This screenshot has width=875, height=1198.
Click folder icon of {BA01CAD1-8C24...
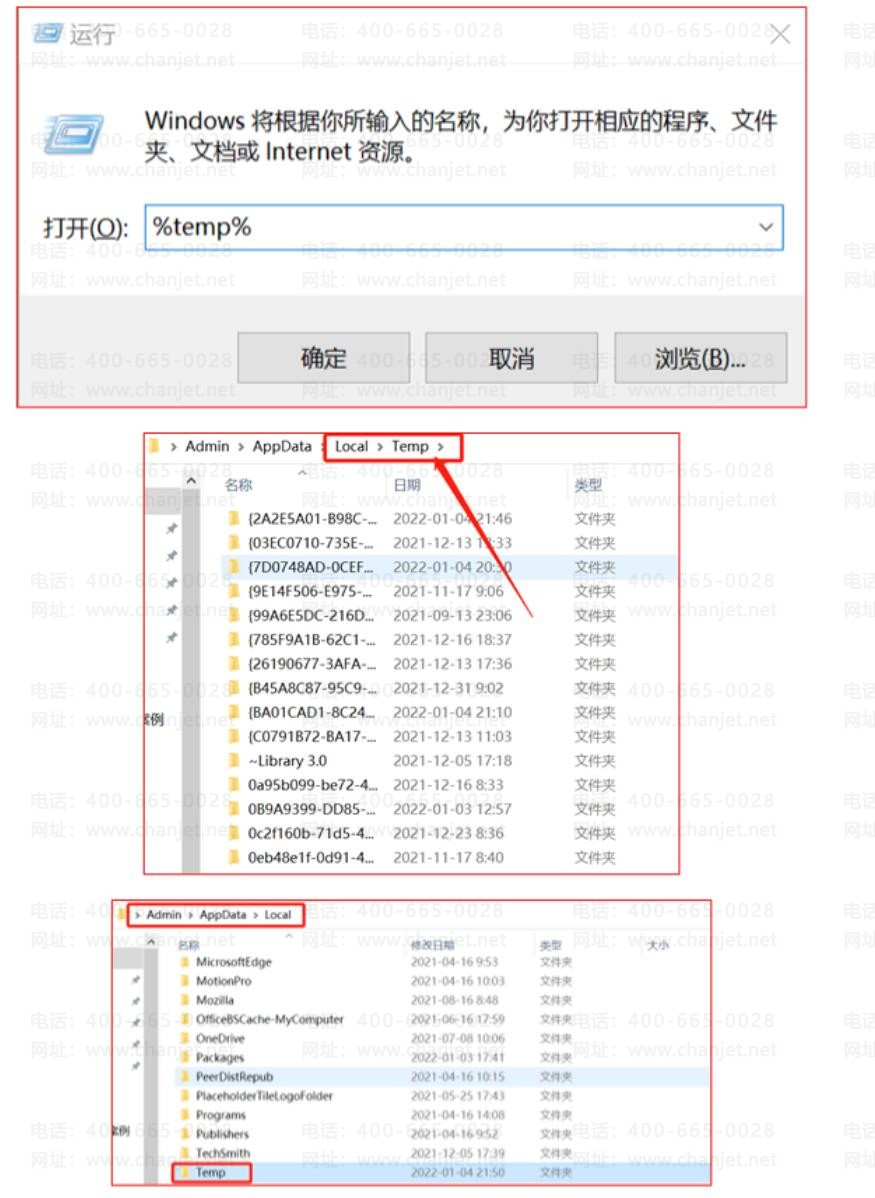(x=235, y=712)
